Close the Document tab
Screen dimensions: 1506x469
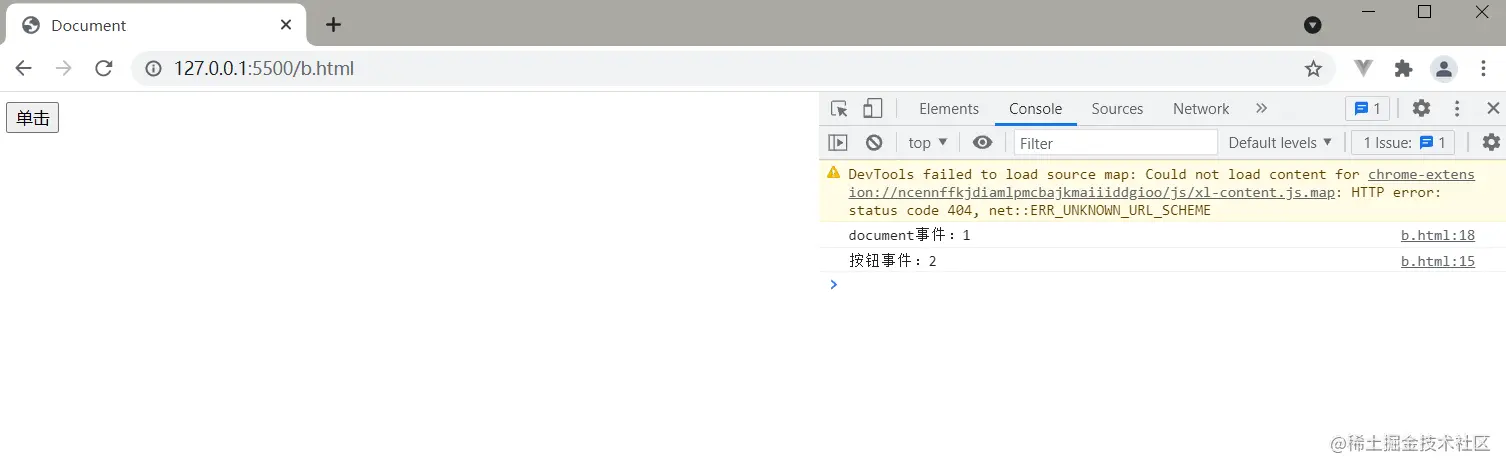coord(286,25)
